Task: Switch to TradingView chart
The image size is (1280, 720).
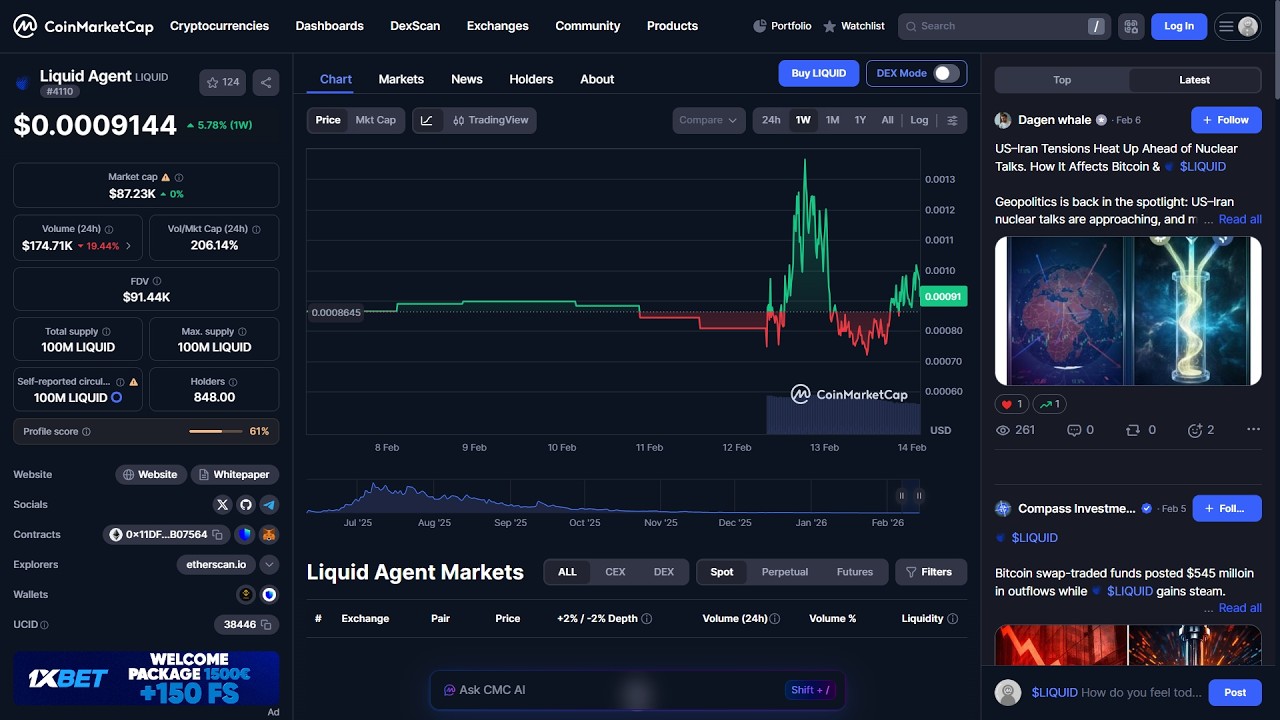Action: pos(489,120)
